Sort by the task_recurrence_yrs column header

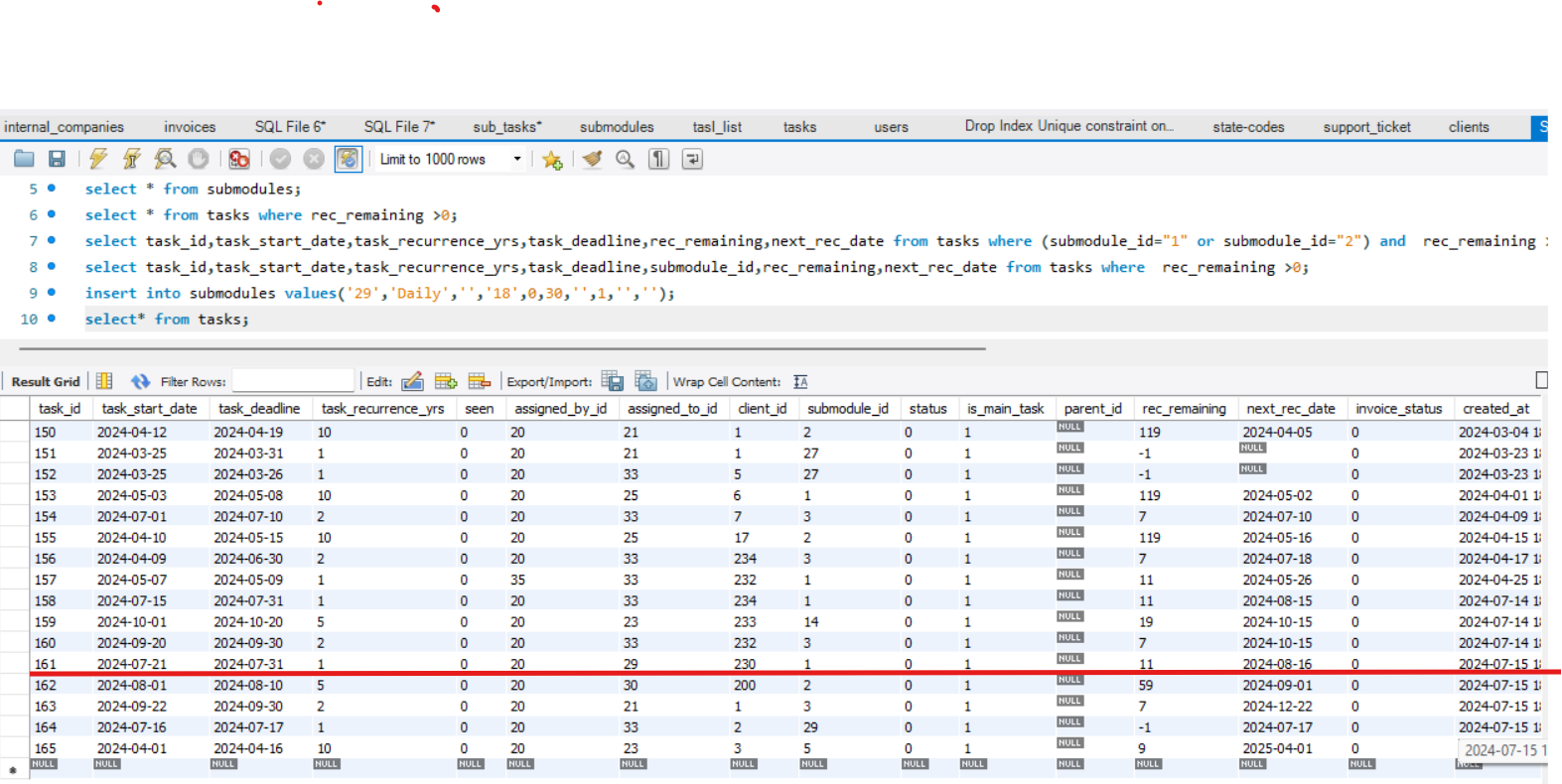point(382,408)
